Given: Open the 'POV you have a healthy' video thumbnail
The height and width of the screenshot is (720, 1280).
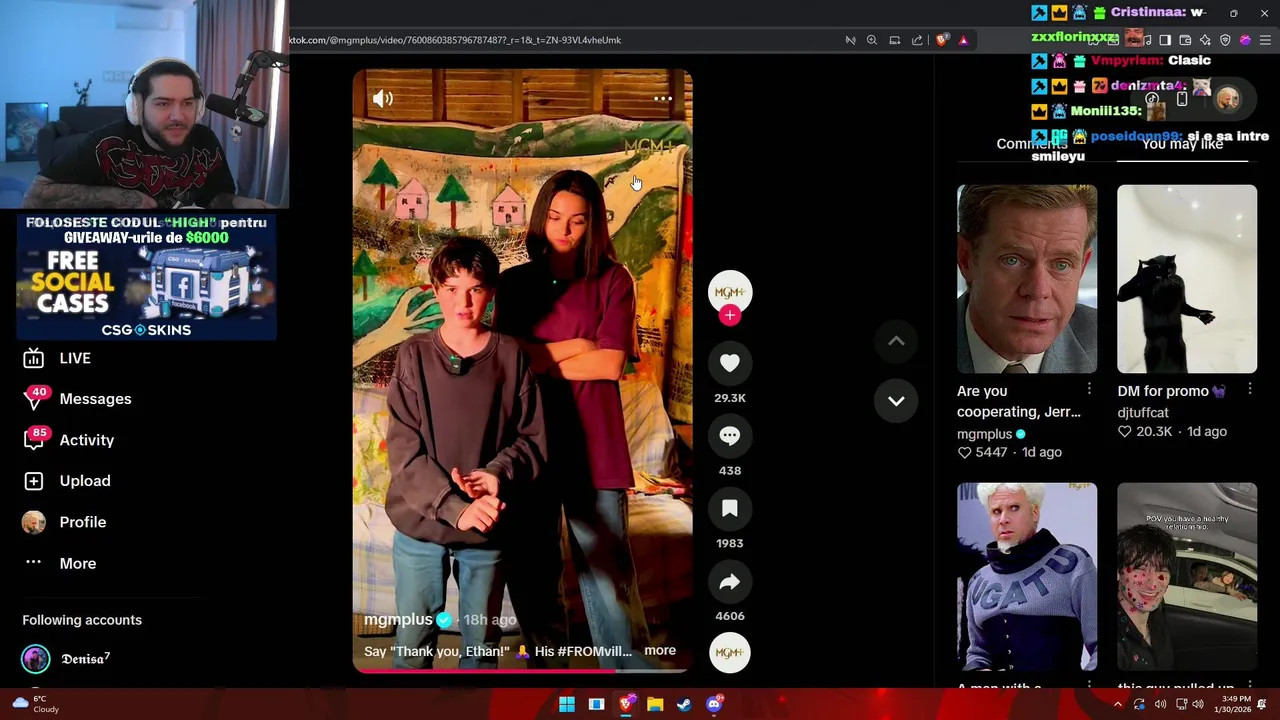Looking at the screenshot, I should click(x=1187, y=577).
